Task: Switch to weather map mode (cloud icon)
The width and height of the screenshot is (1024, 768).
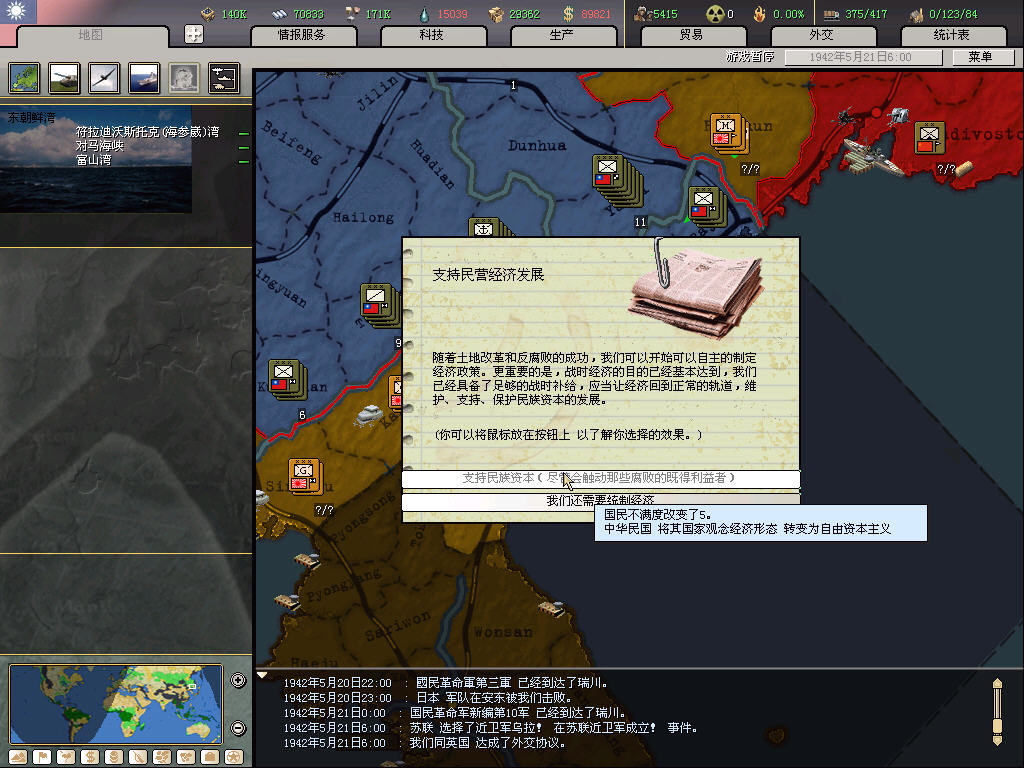Action: (x=66, y=757)
